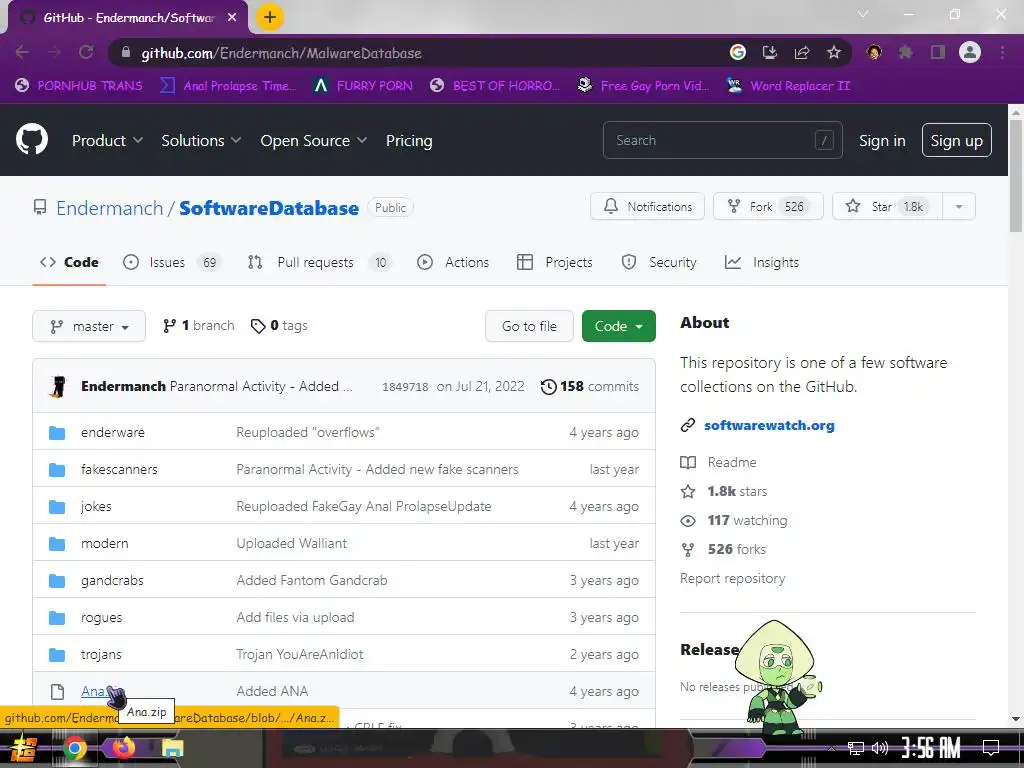
Task: Click the share page icon in address bar
Action: click(802, 52)
